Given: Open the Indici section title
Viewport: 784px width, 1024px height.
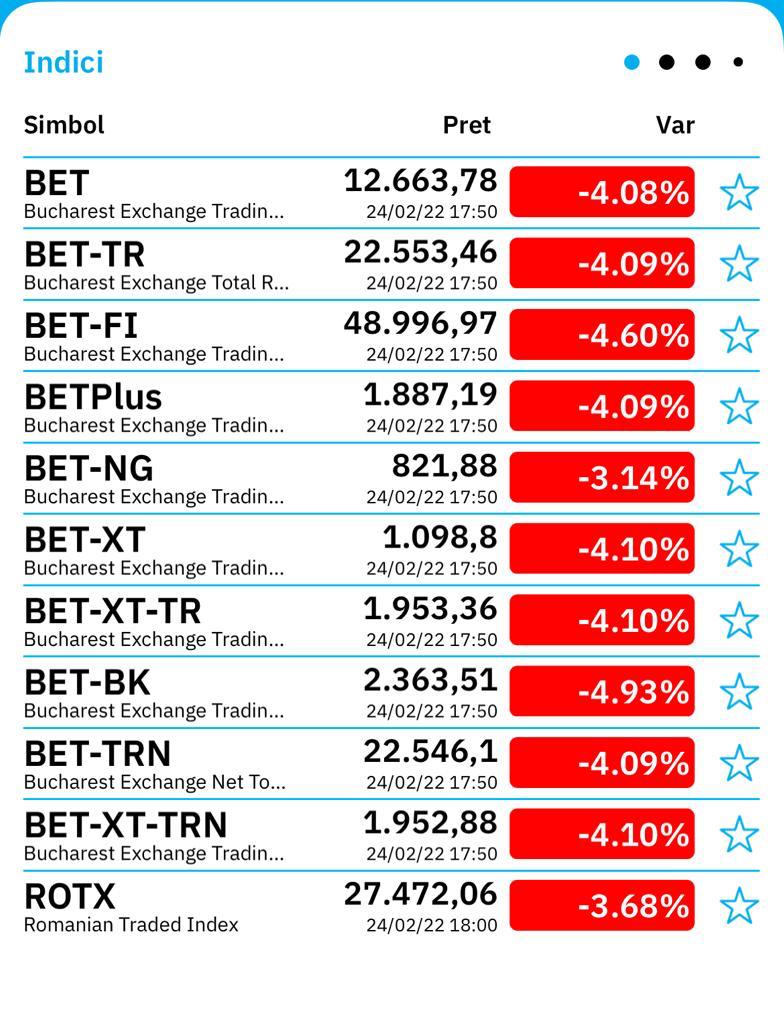Looking at the screenshot, I should (63, 63).
